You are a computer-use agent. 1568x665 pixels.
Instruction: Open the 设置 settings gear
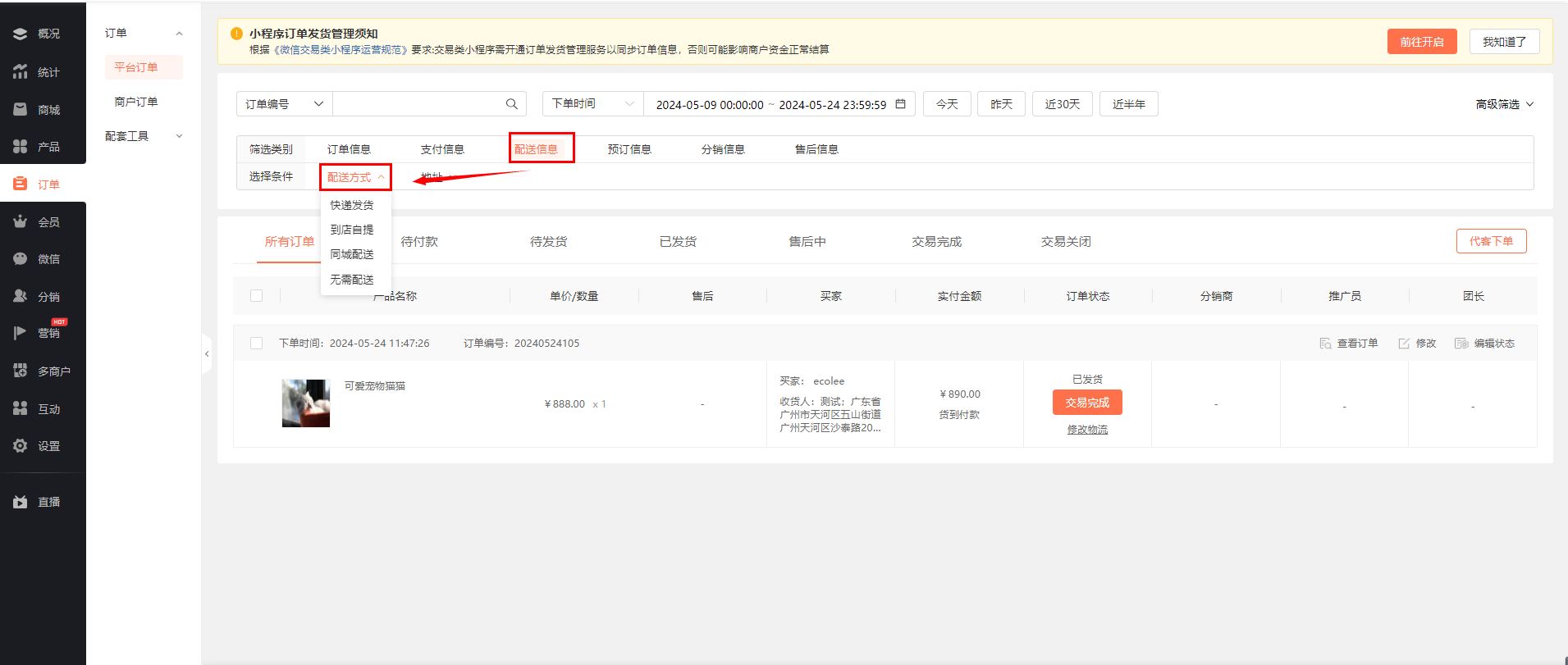click(21, 446)
